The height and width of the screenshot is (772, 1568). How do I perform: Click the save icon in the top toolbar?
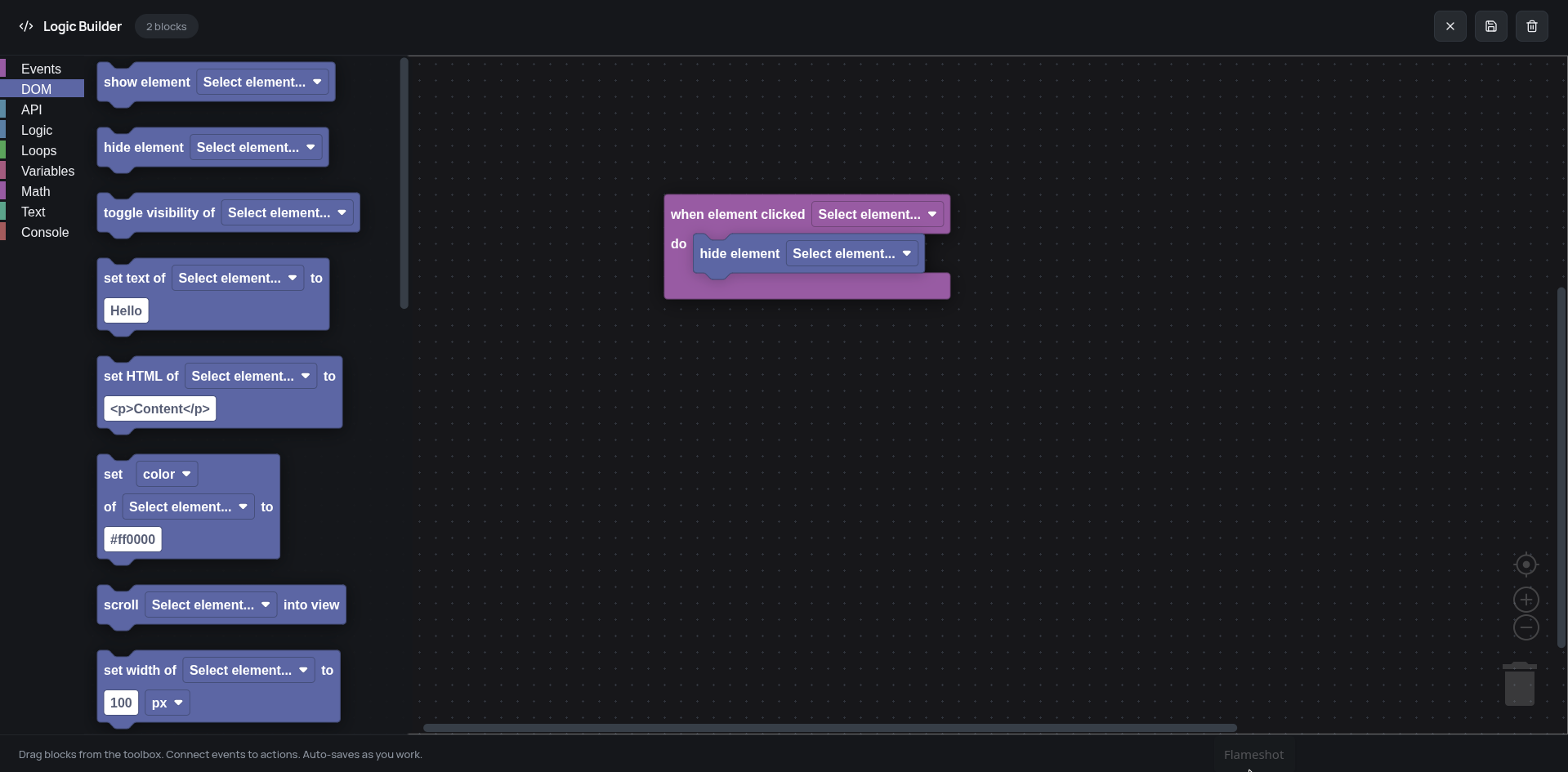[1490, 25]
